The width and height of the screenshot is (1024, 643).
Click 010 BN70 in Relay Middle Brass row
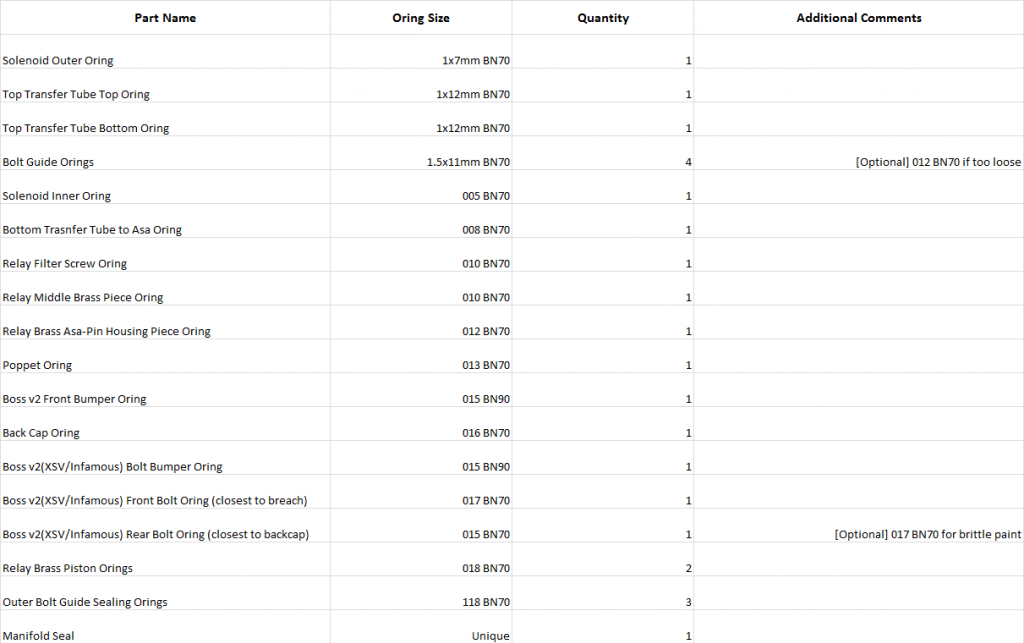421,290
